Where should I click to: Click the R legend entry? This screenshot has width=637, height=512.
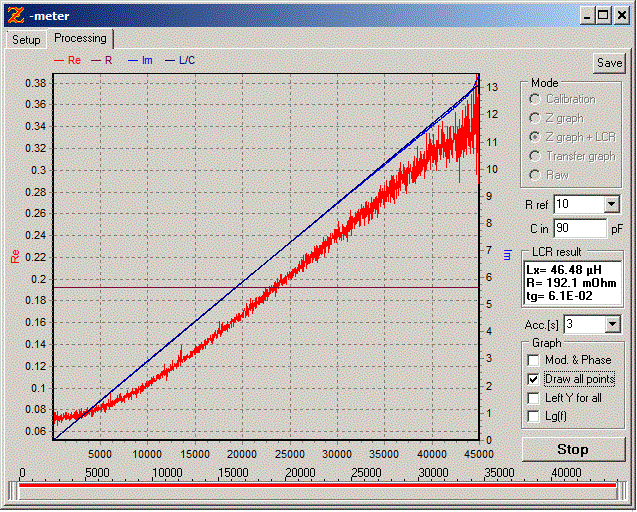(x=102, y=61)
